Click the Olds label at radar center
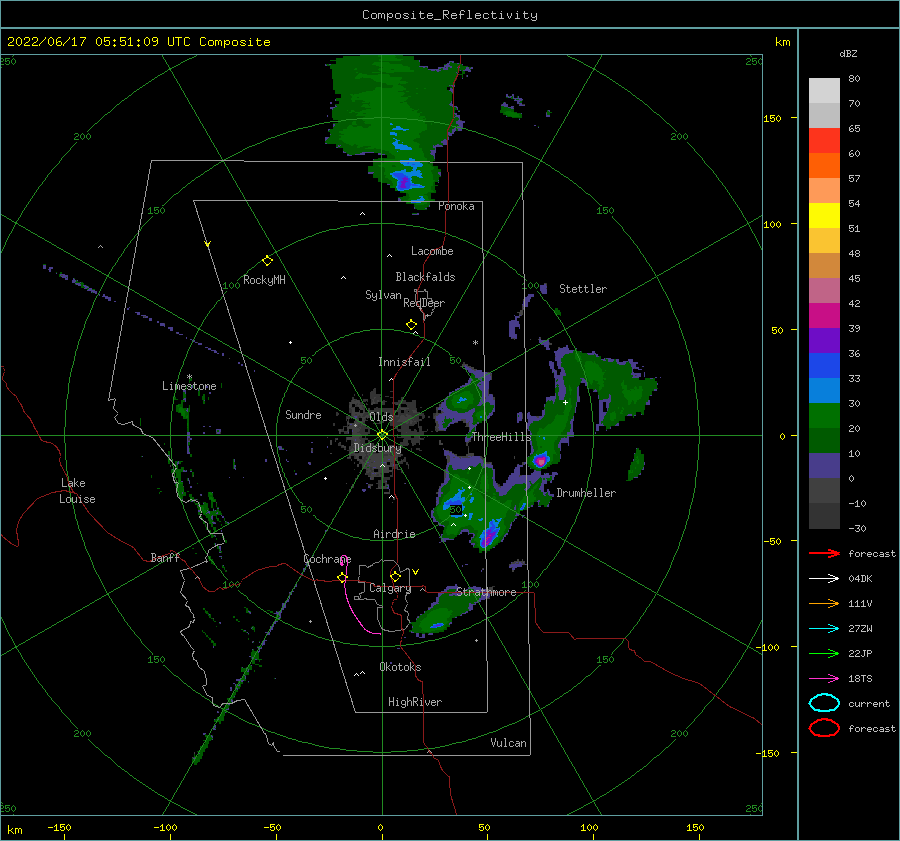Screen dimensions: 900x841 381,417
